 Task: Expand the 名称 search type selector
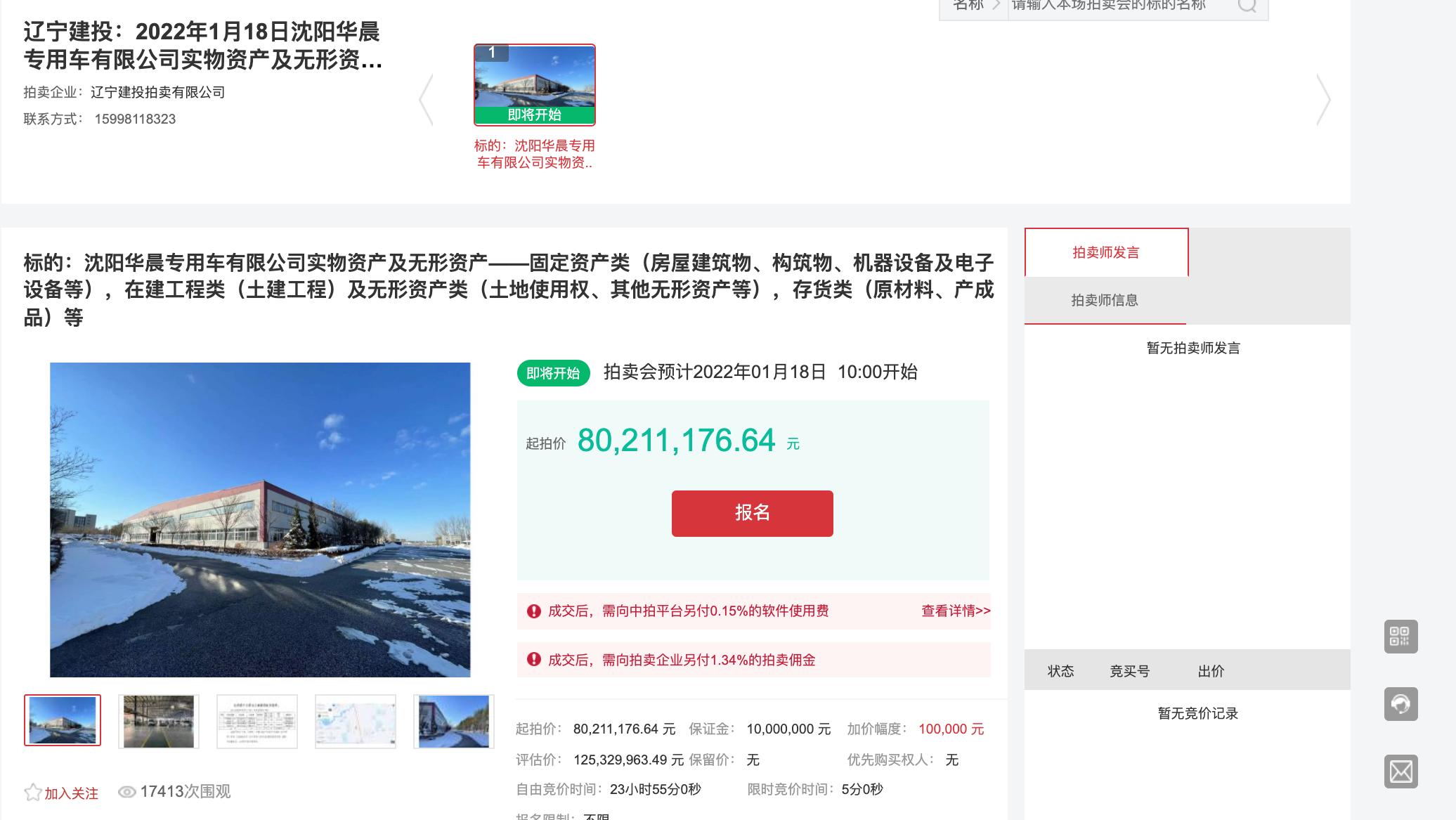point(975,6)
